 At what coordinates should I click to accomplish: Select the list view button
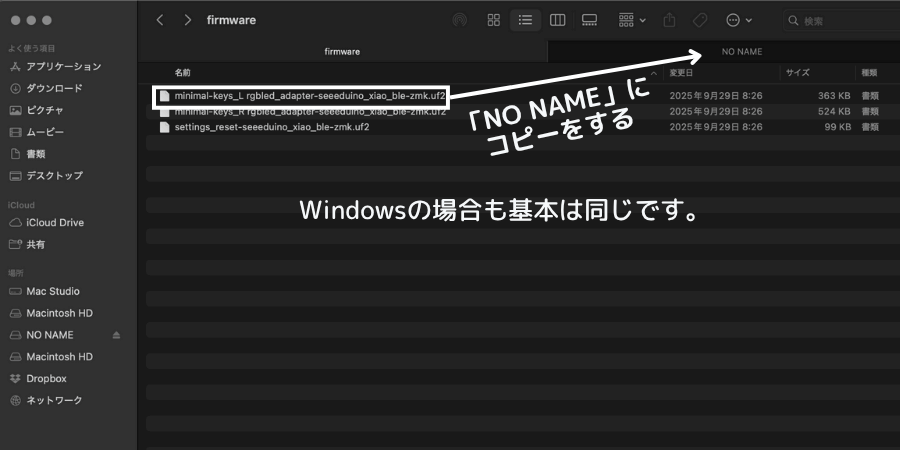[x=524, y=20]
